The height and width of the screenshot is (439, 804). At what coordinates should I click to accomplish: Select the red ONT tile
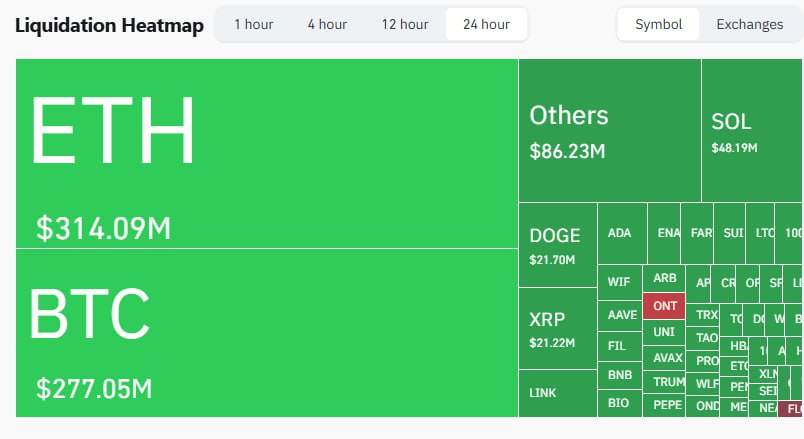point(664,306)
